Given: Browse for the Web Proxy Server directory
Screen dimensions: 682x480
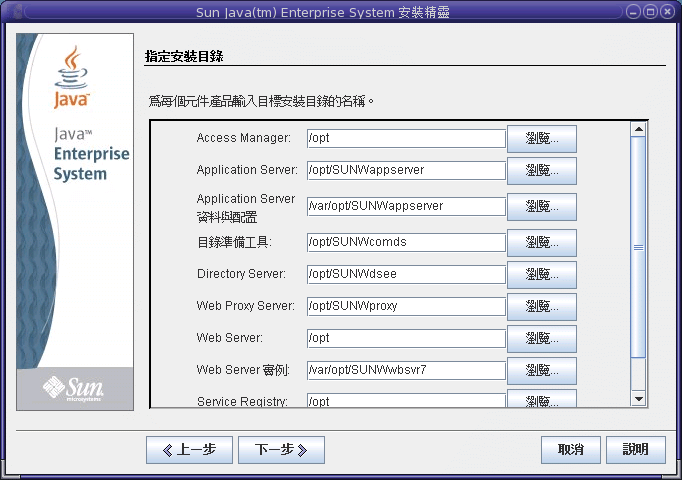Looking at the screenshot, I should [542, 307].
